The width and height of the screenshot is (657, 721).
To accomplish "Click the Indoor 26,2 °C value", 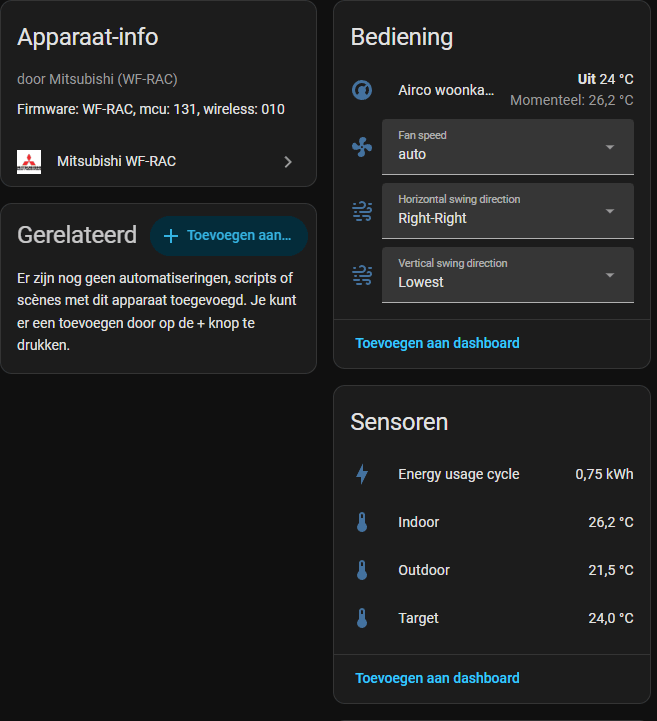I will click(x=611, y=522).
